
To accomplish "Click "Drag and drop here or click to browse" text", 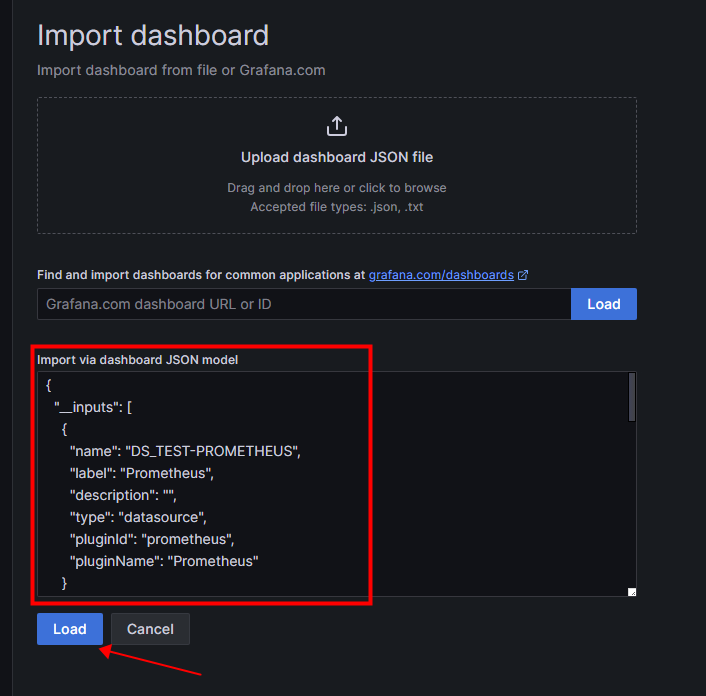I will click(x=337, y=188).
